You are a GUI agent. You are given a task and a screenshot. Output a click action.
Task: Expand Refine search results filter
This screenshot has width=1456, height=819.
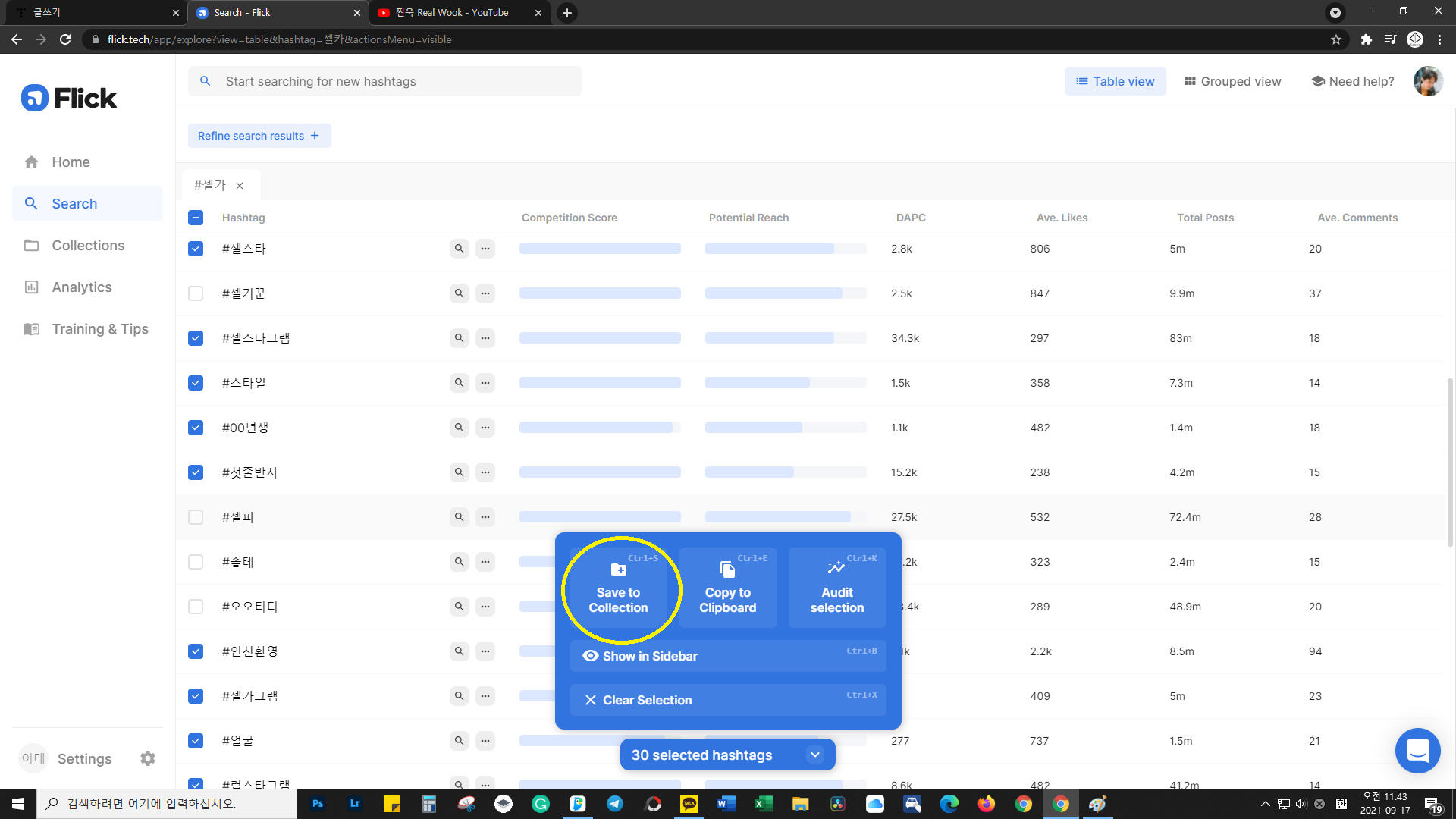click(259, 136)
